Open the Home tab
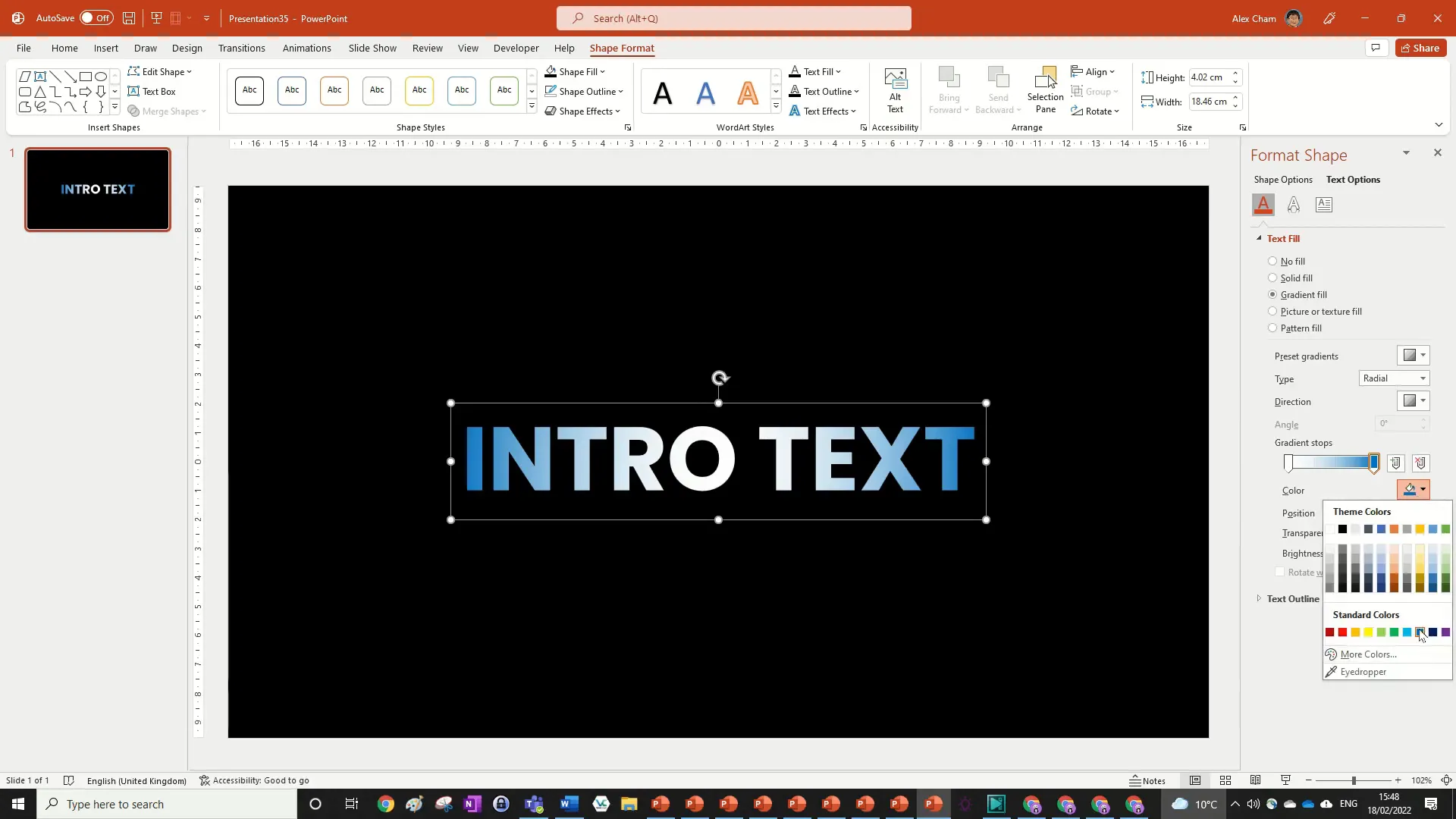 64,48
